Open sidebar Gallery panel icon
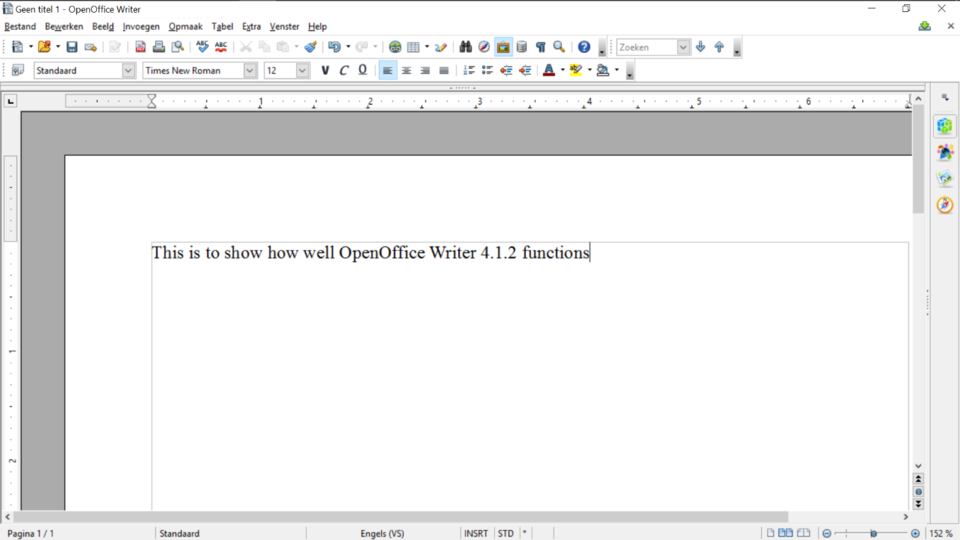 (x=945, y=178)
